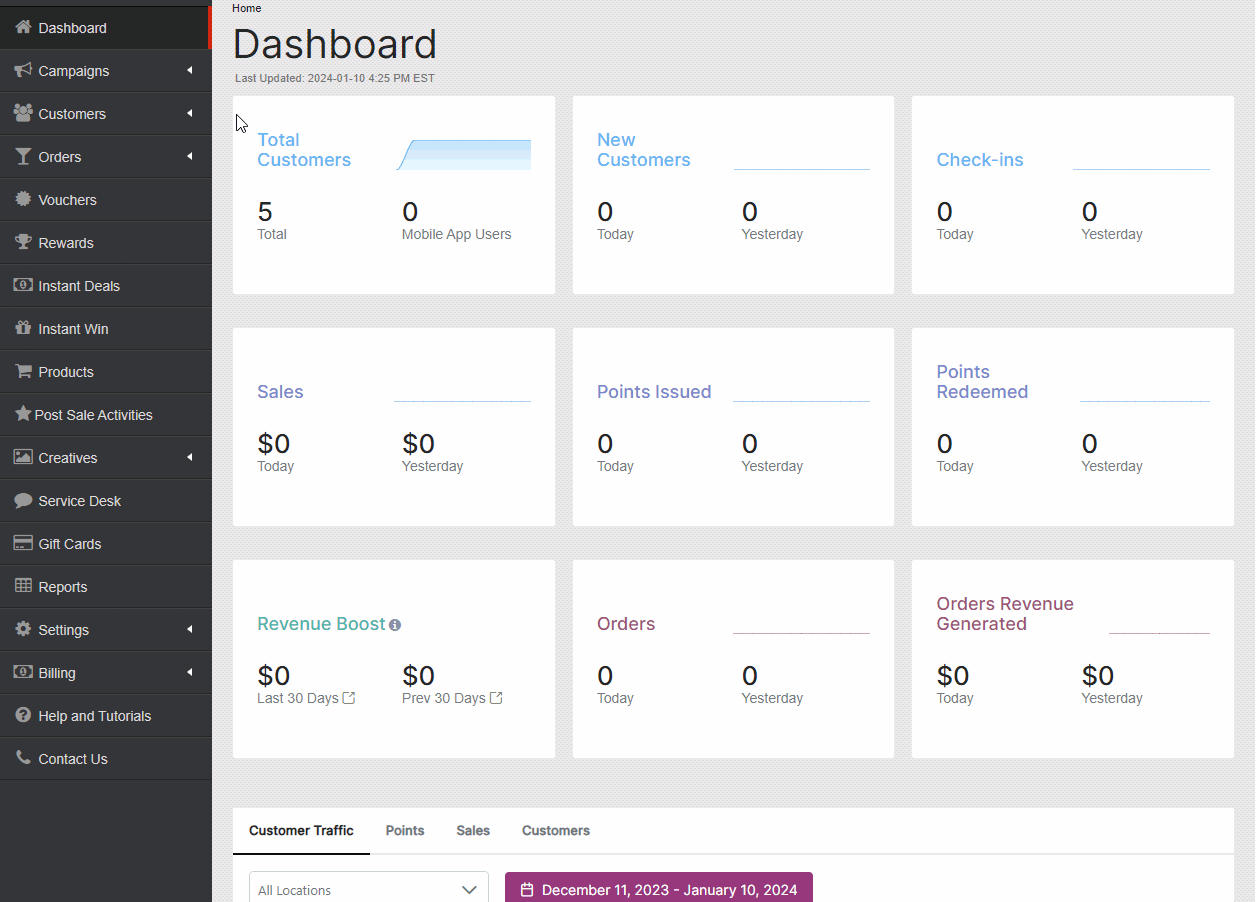Viewport: 1256px width, 902px height.
Task: Open the Prev 30 Days external link icon
Action: (496, 698)
